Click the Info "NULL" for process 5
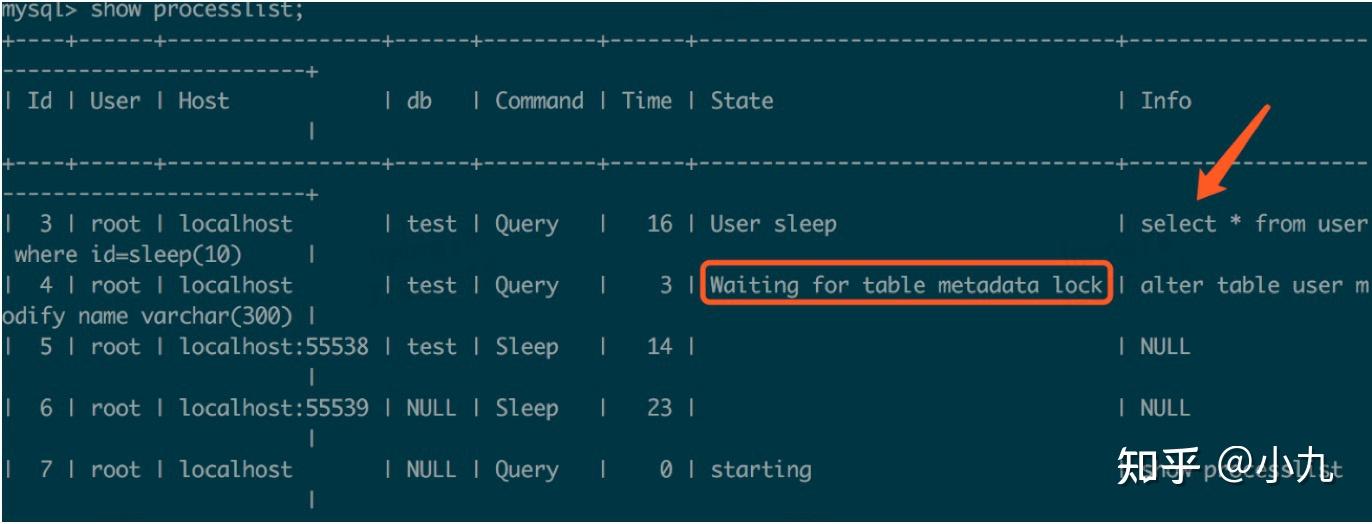The width and height of the screenshot is (1372, 524). [1165, 346]
